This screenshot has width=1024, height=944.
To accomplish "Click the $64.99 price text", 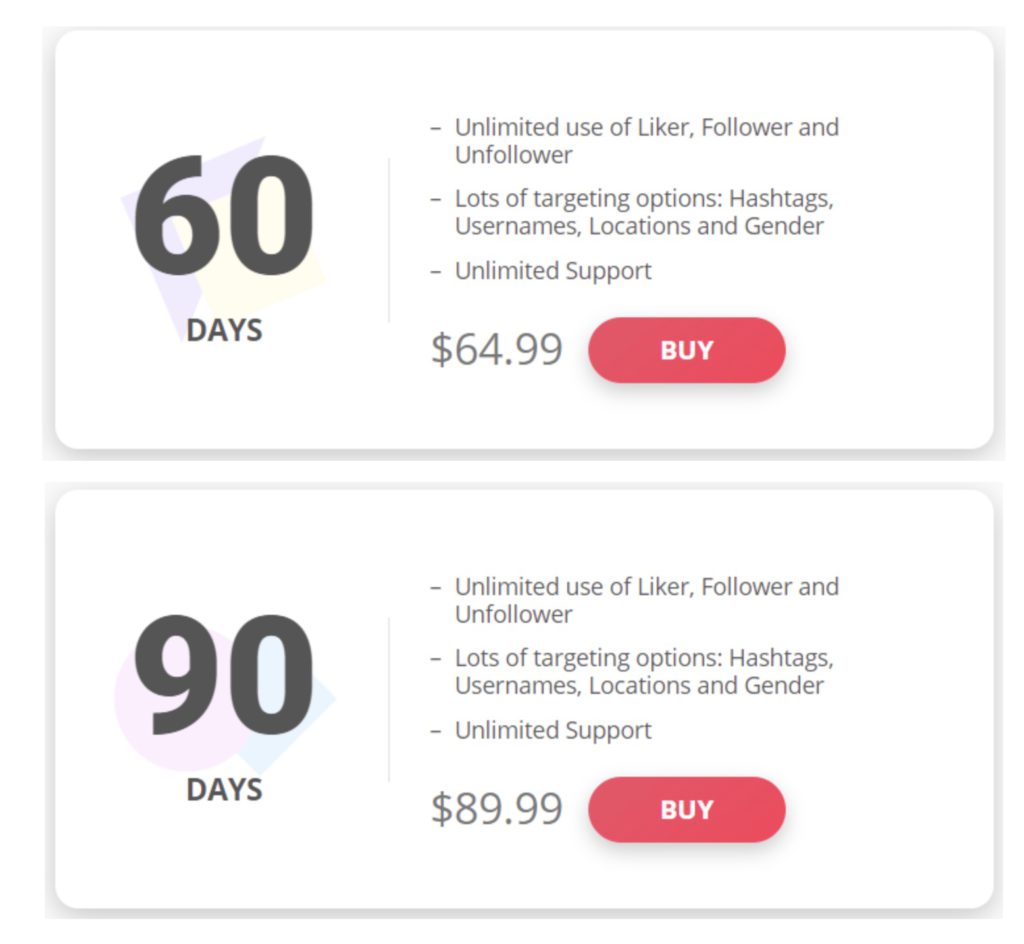I will click(x=496, y=349).
